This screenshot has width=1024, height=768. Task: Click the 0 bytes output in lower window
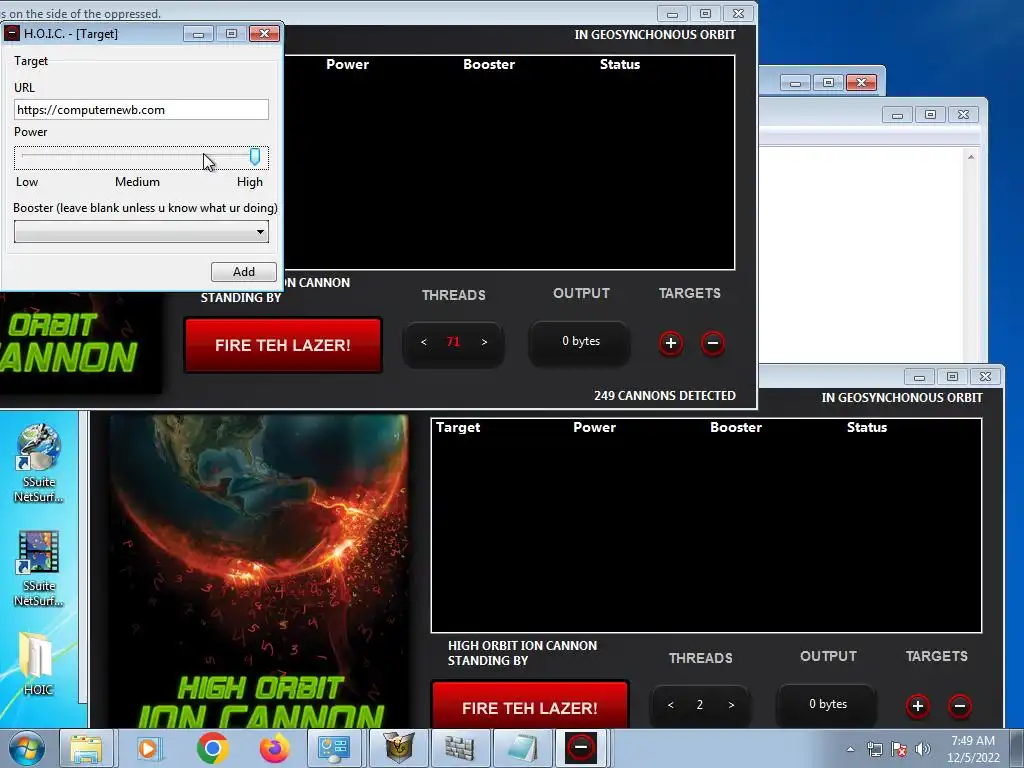(827, 704)
